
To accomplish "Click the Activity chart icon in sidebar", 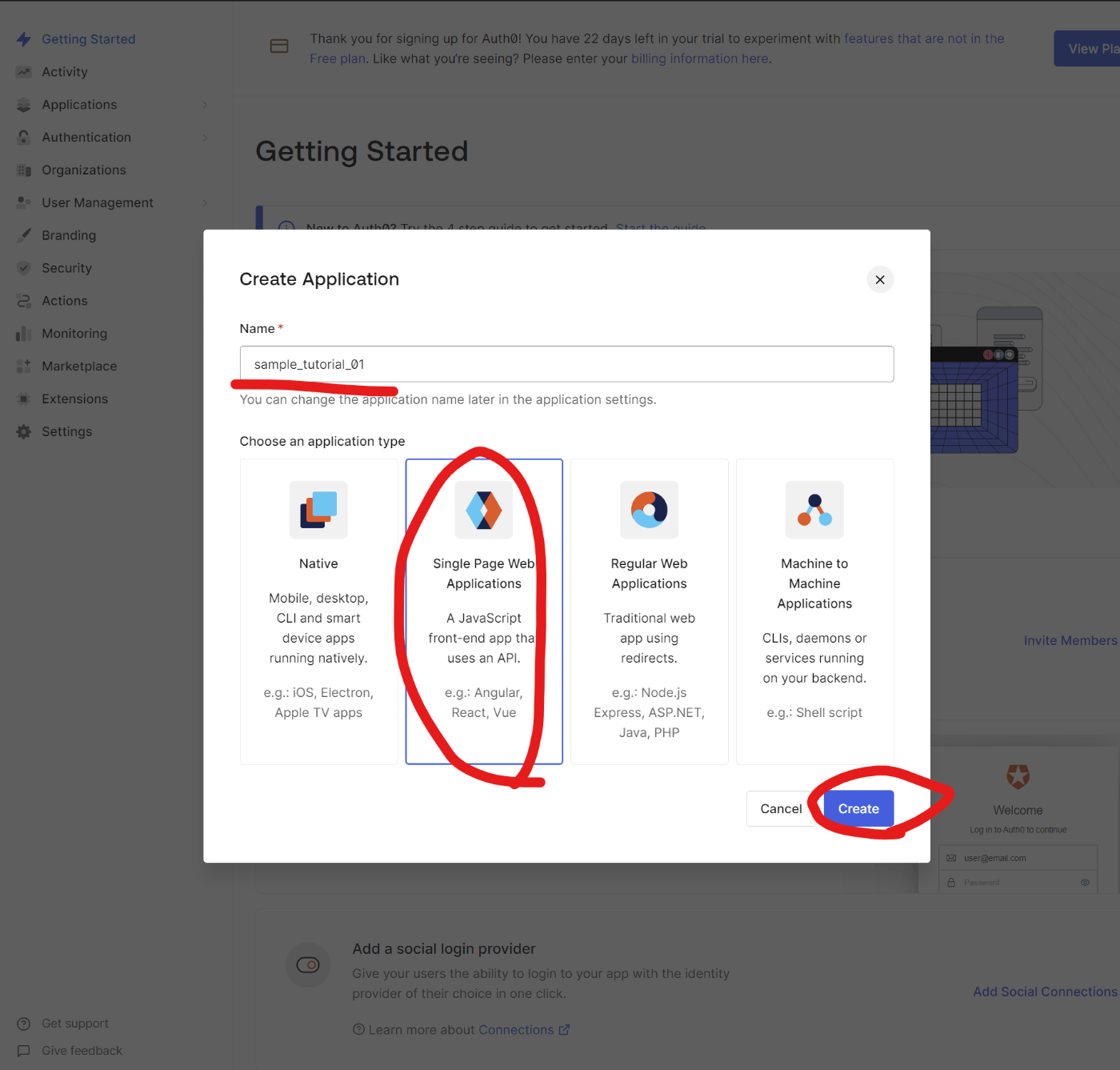I will (24, 72).
